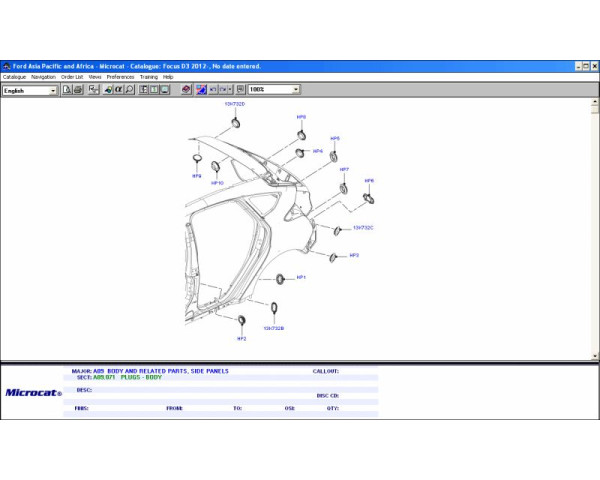Click the blue and red illustration icon
Viewport: 600px width, 480px height.
[200, 89]
